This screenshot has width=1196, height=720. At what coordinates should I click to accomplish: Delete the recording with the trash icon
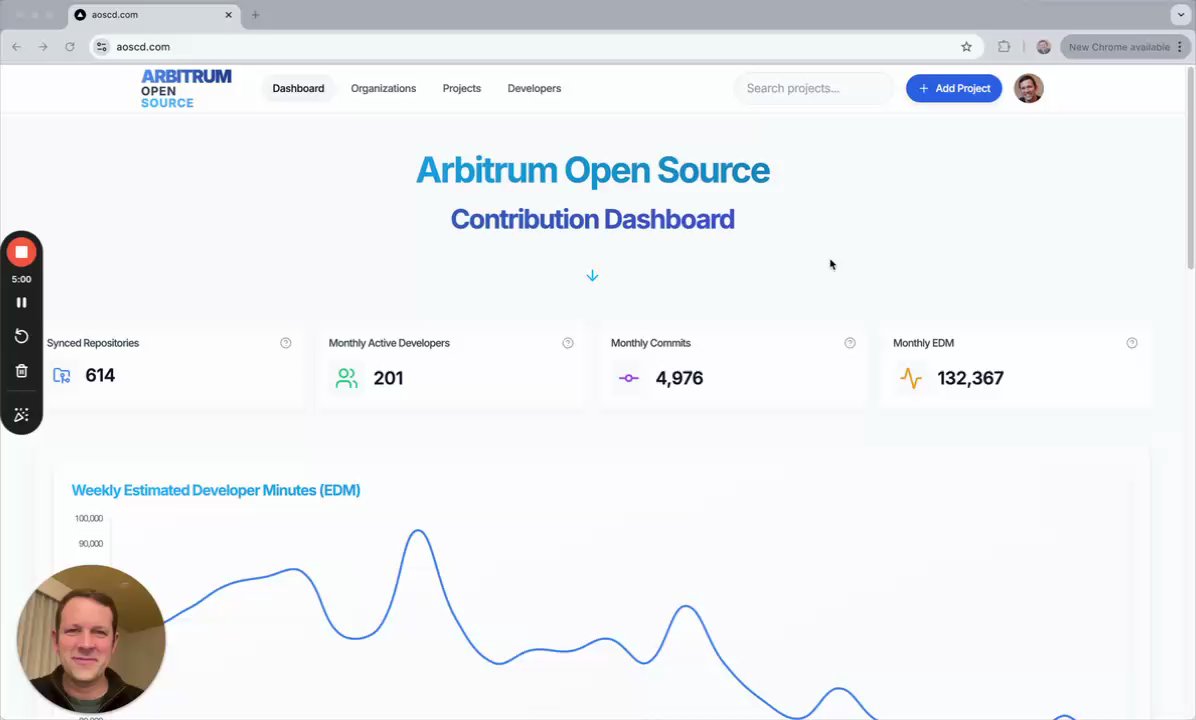[x=21, y=371]
